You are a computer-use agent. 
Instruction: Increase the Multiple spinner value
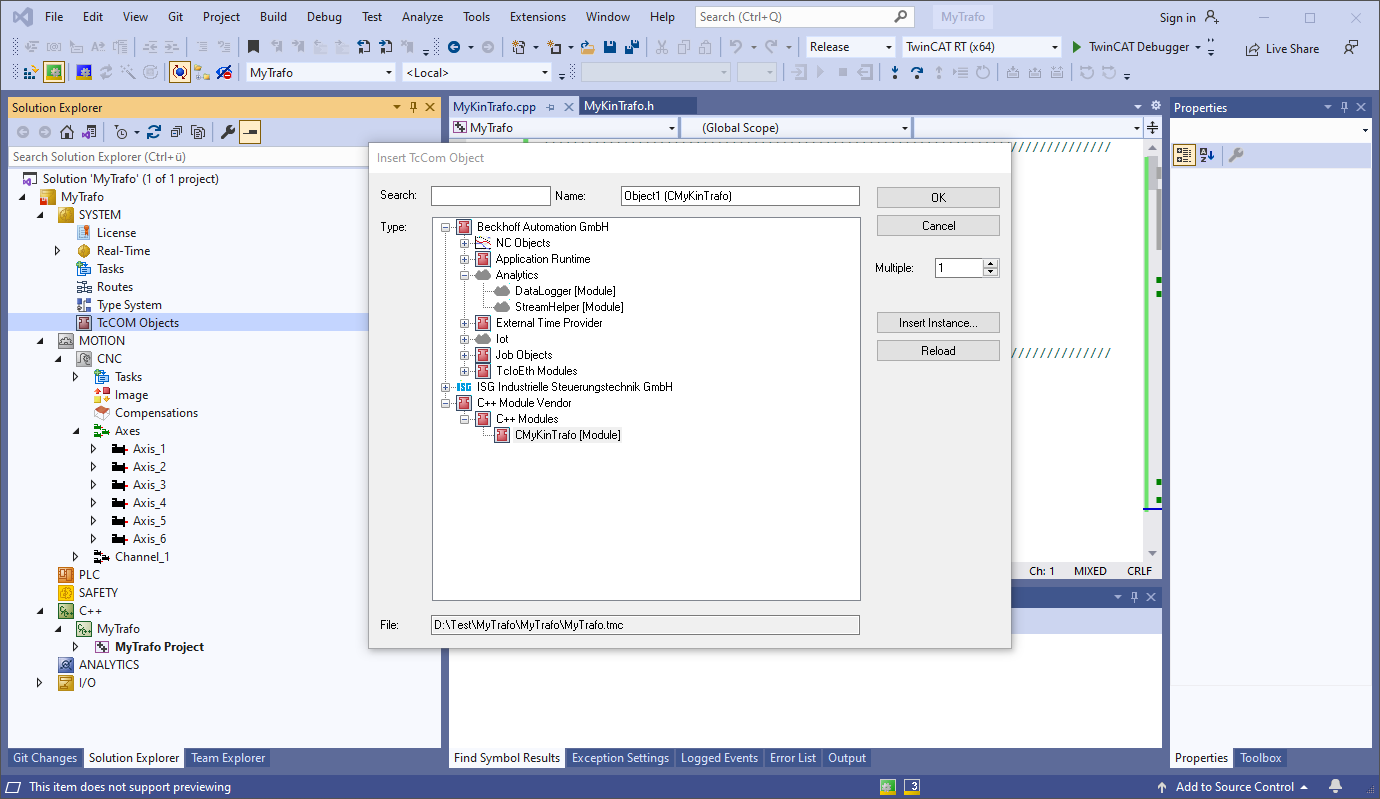tap(991, 264)
